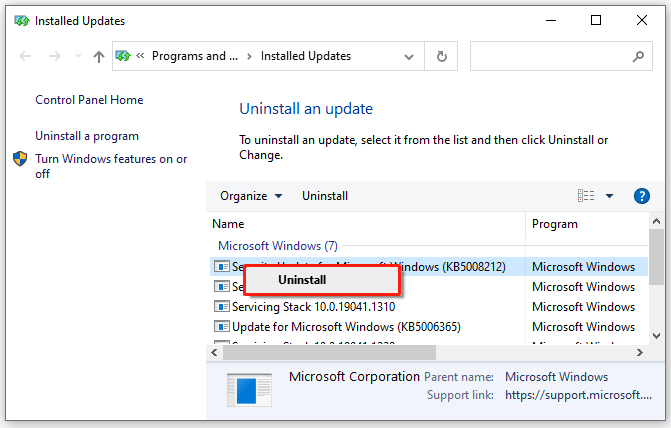Go back using the back arrow
Image resolution: width=671 pixels, height=428 pixels.
25,56
